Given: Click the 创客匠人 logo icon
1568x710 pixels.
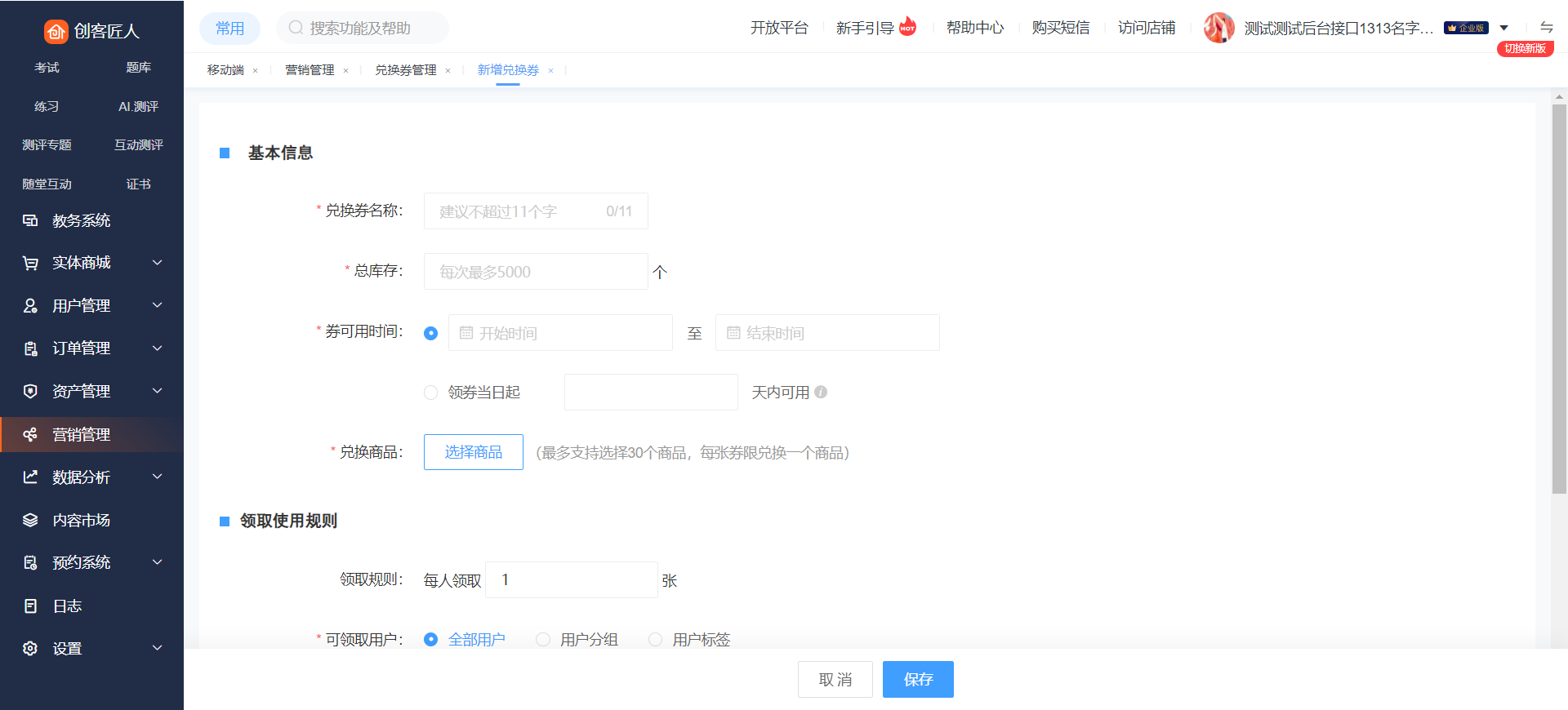Looking at the screenshot, I should (56, 31).
